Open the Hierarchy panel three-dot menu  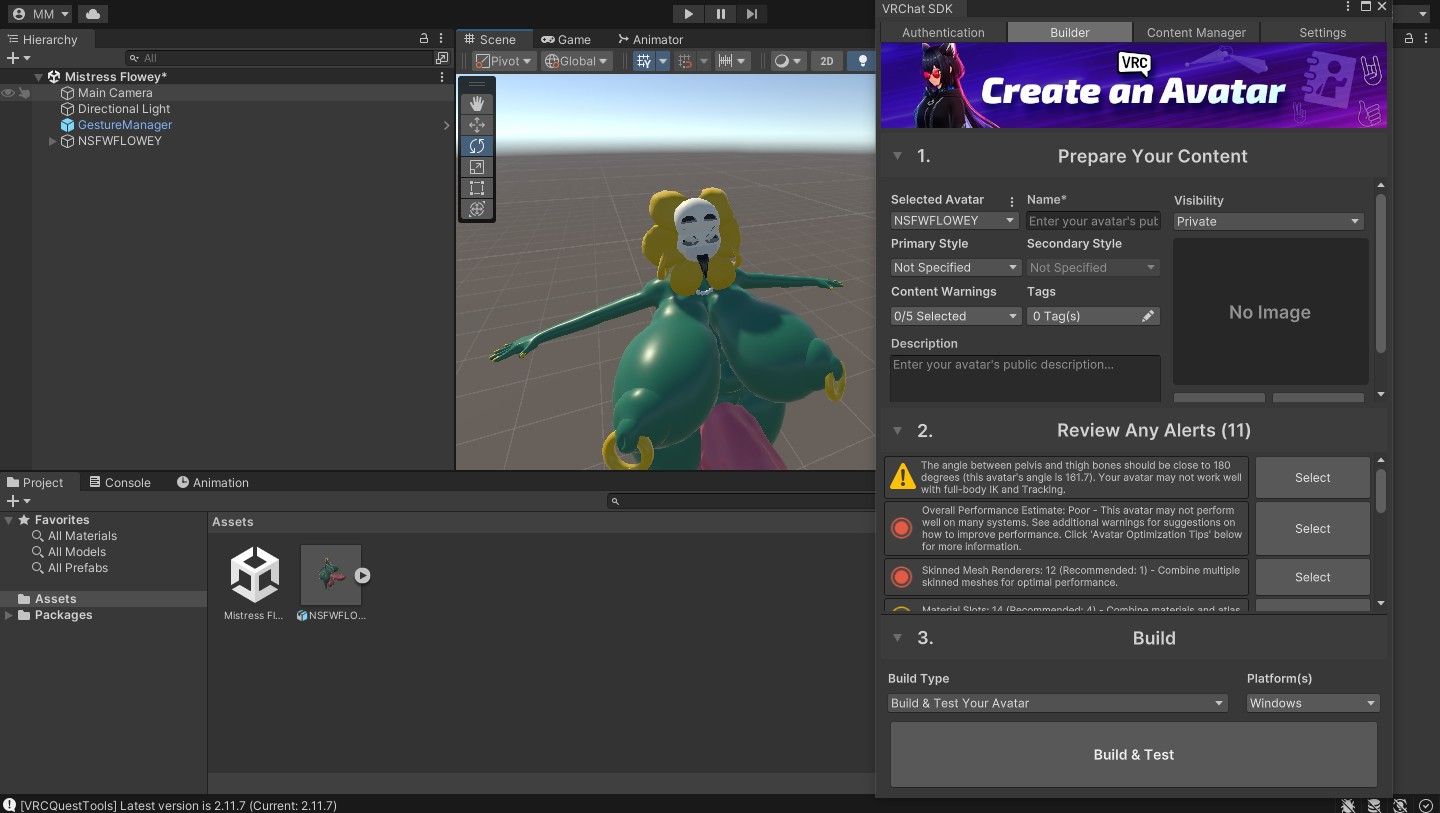tap(442, 39)
